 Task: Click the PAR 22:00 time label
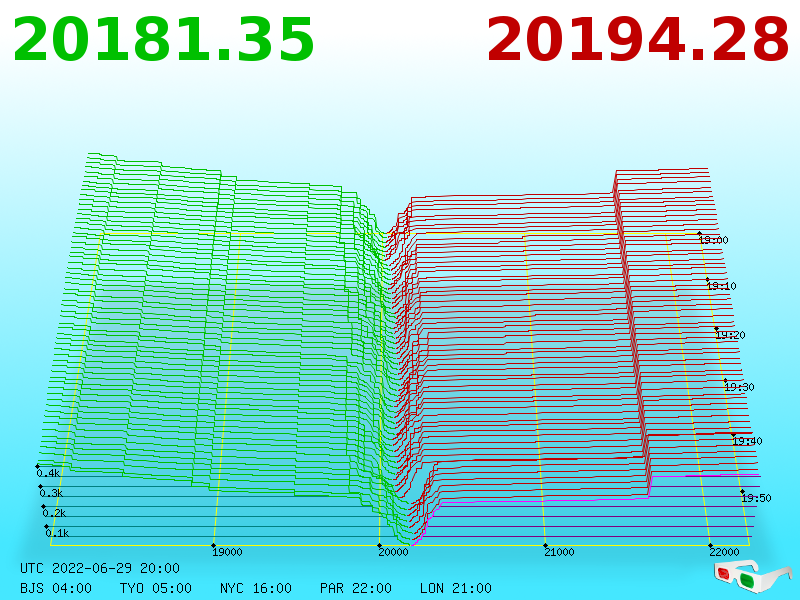pyautogui.click(x=356, y=588)
